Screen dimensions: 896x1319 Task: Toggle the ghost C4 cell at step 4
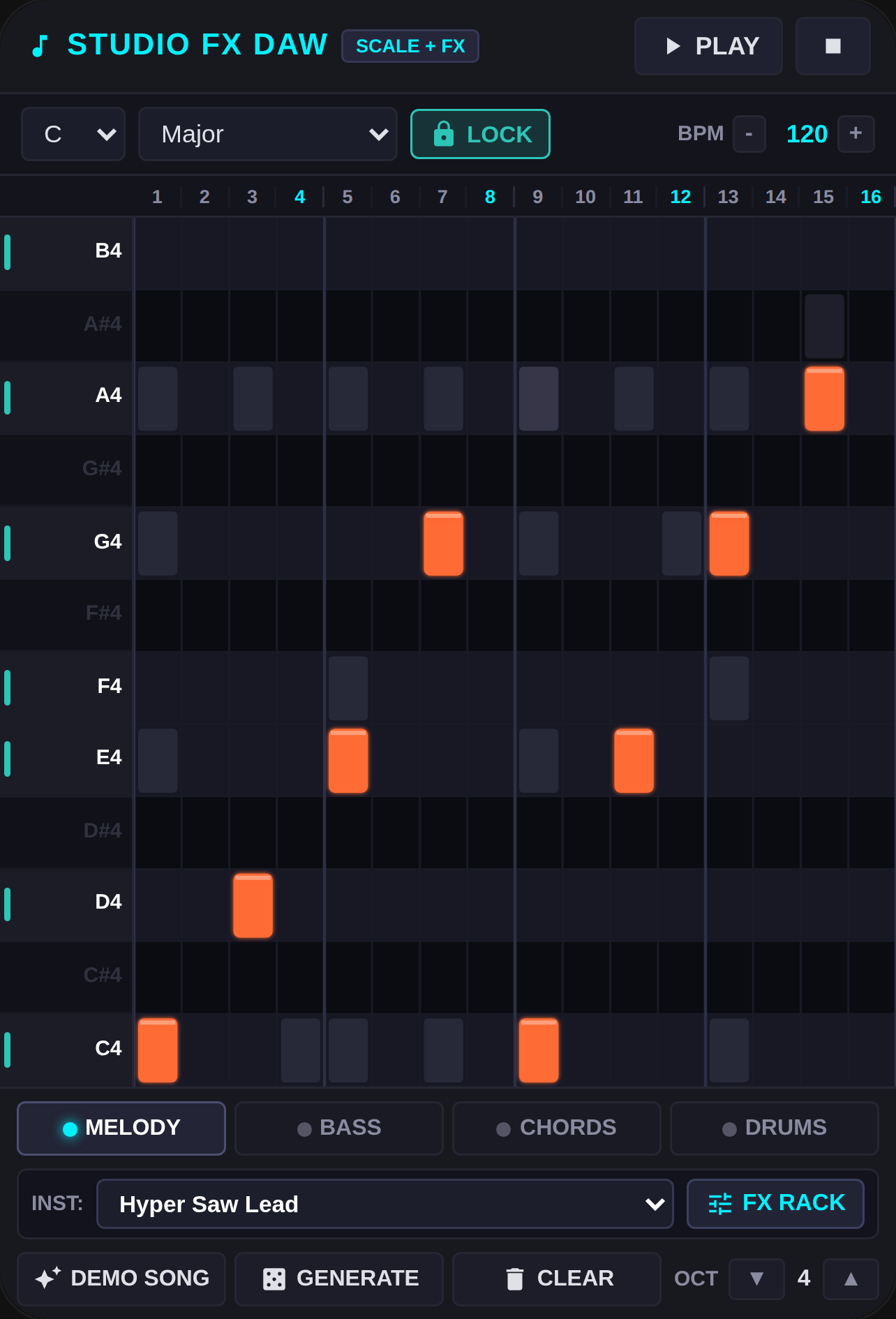pos(301,1050)
